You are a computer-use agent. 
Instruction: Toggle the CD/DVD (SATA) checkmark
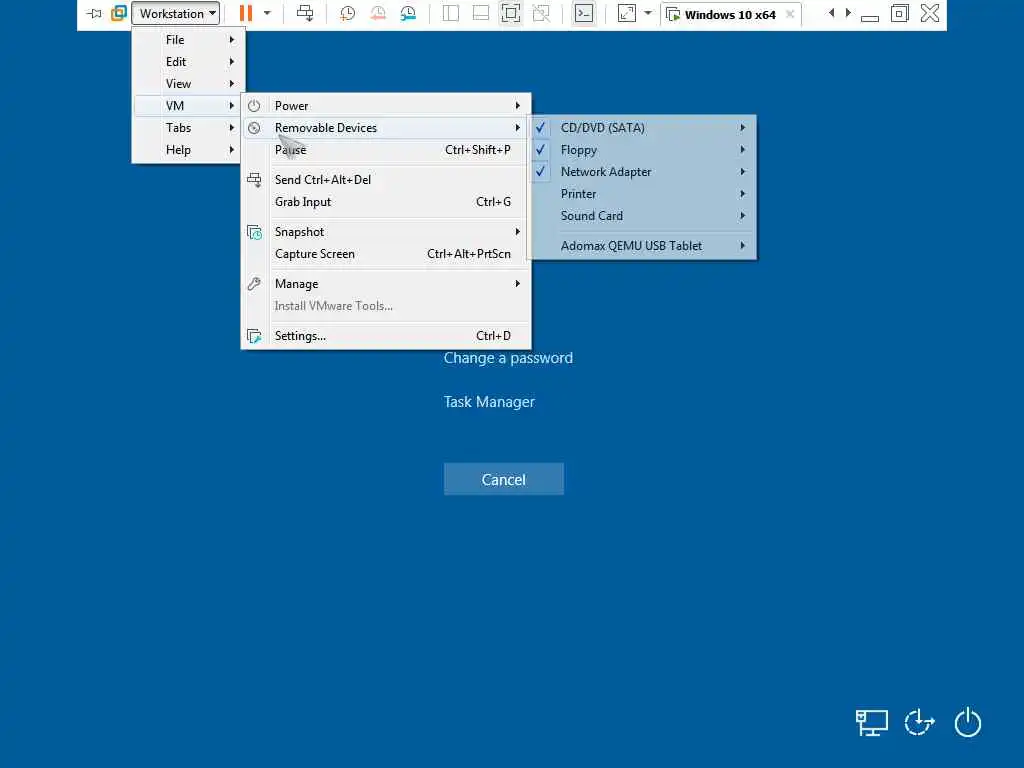pyautogui.click(x=541, y=128)
